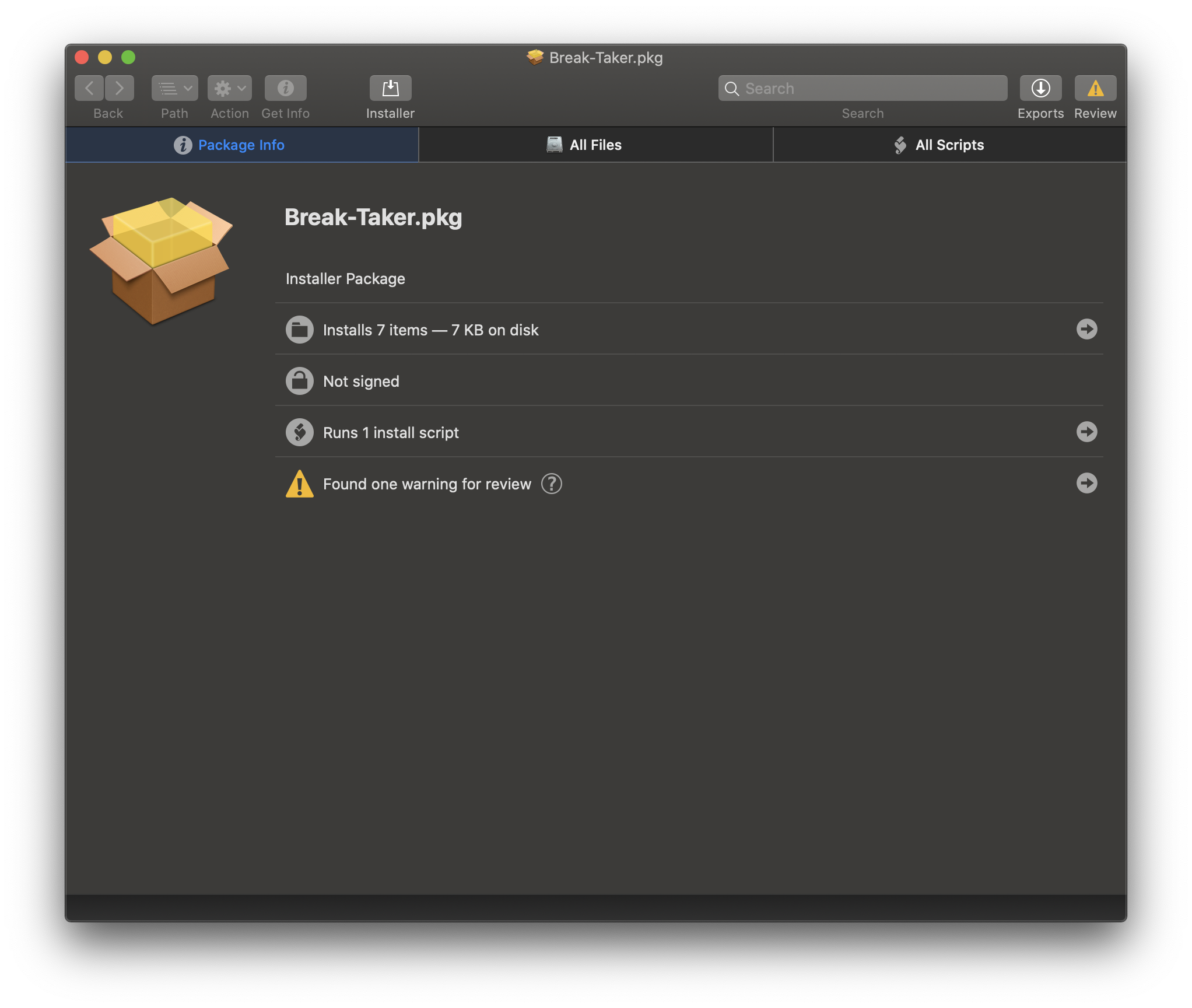
Task: Open the Path dropdown menu
Action: click(x=174, y=88)
